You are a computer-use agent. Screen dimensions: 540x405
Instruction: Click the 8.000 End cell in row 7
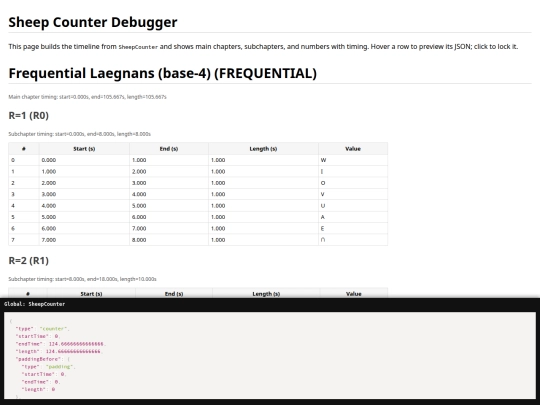coord(169,240)
